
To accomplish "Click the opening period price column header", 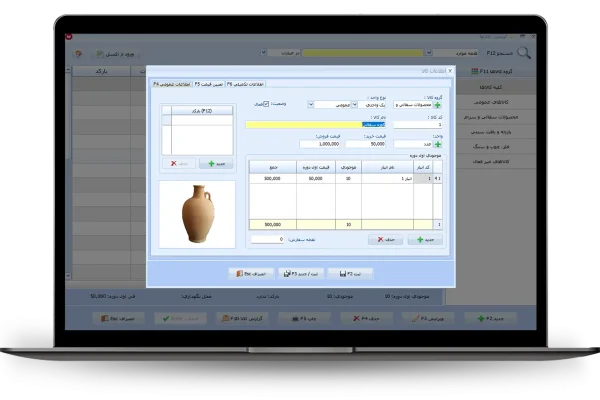I will [x=316, y=168].
